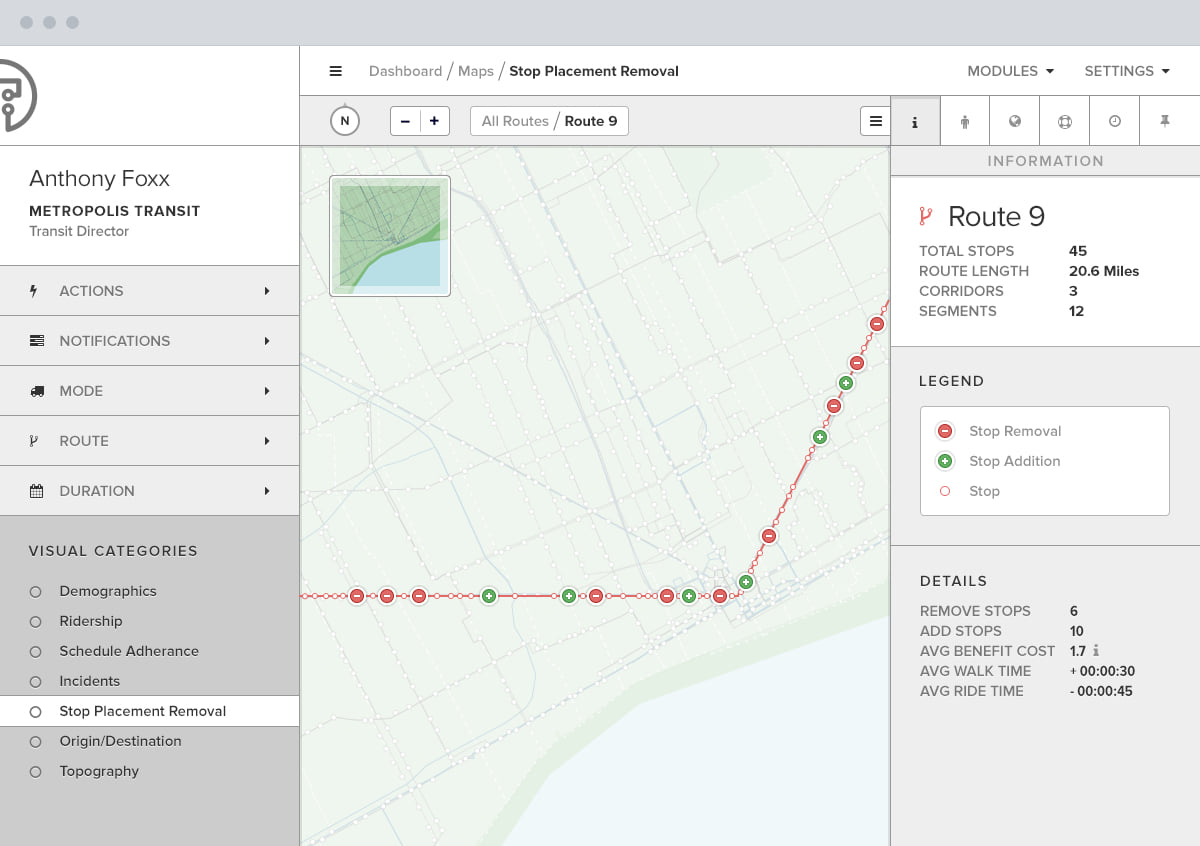Toggle the map list menu button
This screenshot has width=1200, height=846.
(875, 121)
